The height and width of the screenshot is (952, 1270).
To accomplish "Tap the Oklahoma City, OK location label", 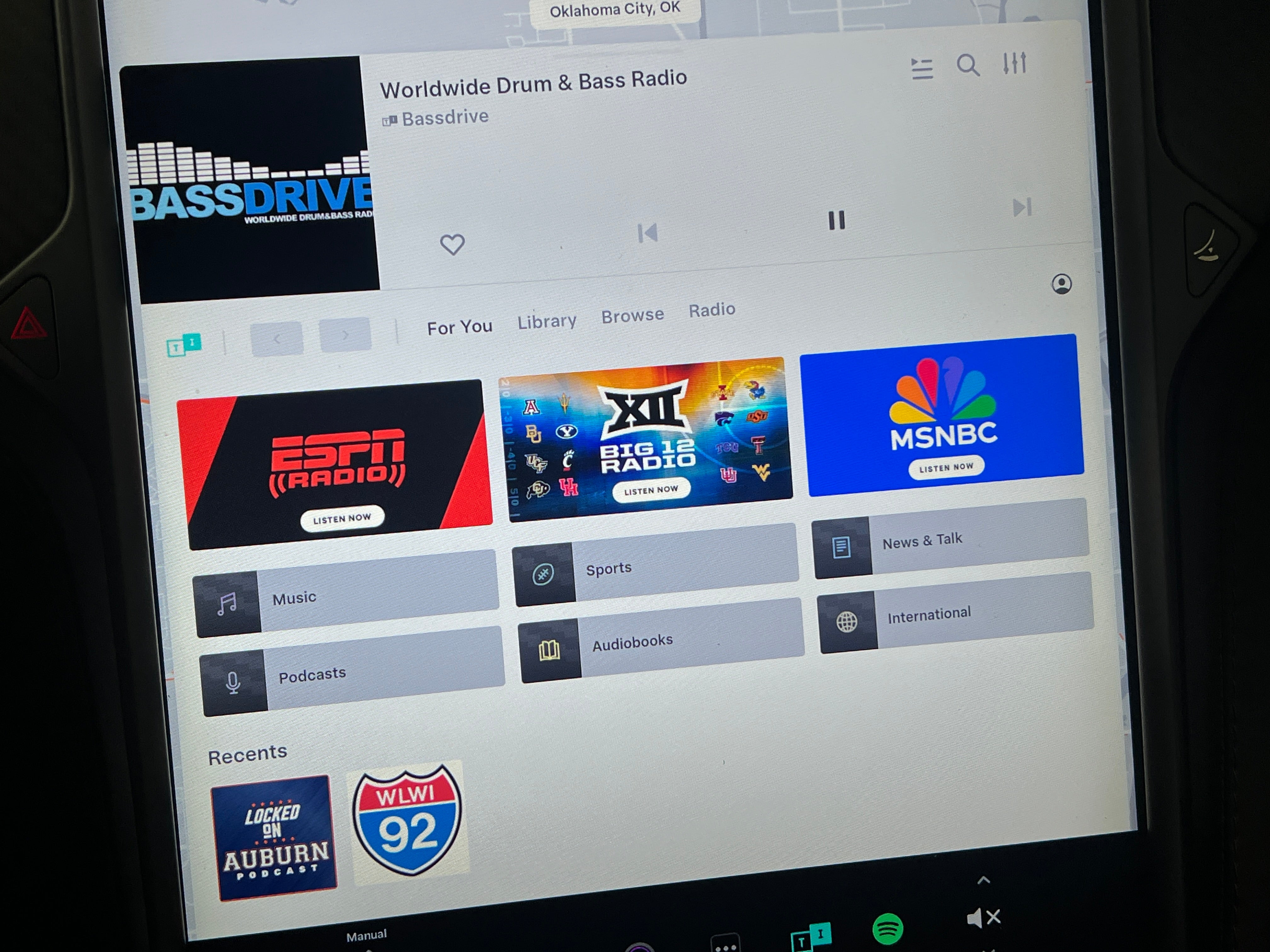I will 615,10.
